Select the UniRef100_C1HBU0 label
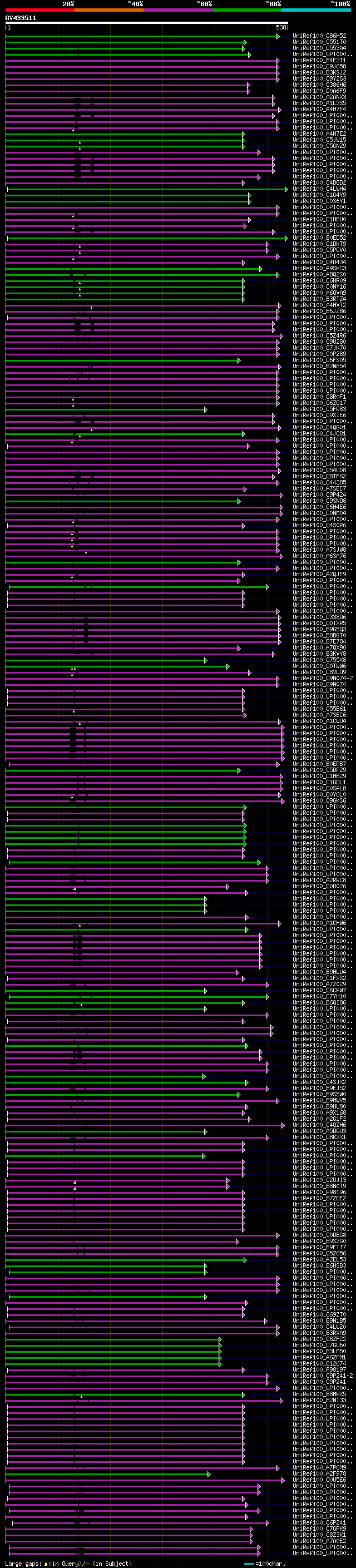 (319, 219)
